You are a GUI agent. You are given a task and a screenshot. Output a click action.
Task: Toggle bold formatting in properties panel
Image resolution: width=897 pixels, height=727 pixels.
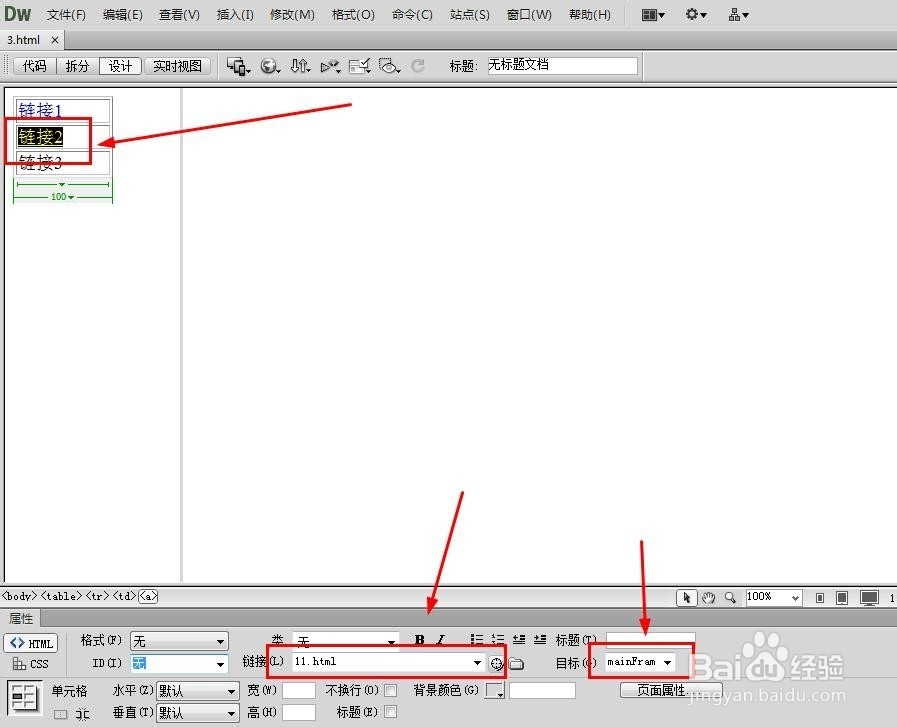click(x=419, y=640)
